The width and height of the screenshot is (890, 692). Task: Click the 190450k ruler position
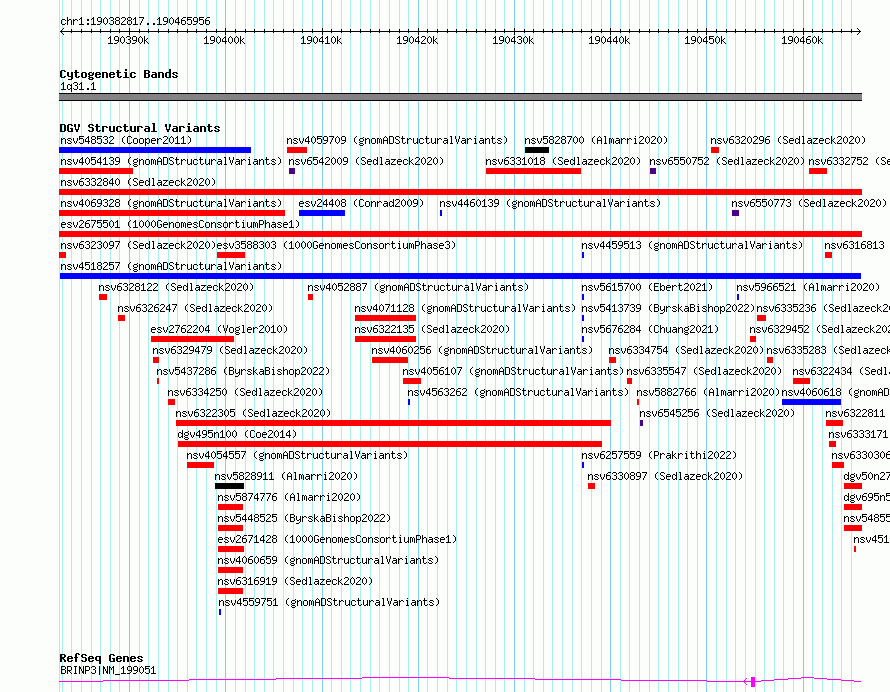(704, 40)
